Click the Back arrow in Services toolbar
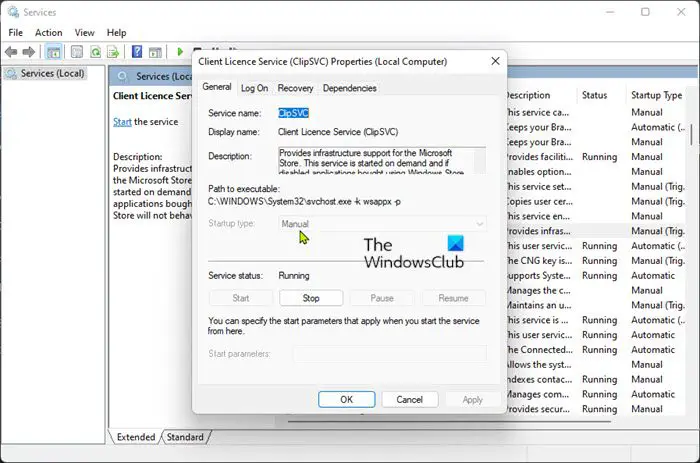The height and width of the screenshot is (463, 700). coord(11,52)
